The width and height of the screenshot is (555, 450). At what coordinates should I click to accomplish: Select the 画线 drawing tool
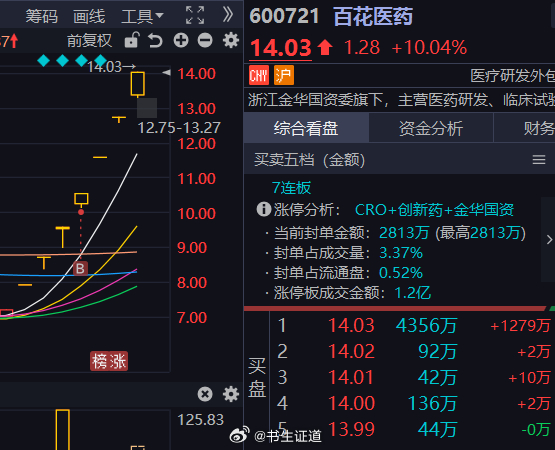coord(89,16)
